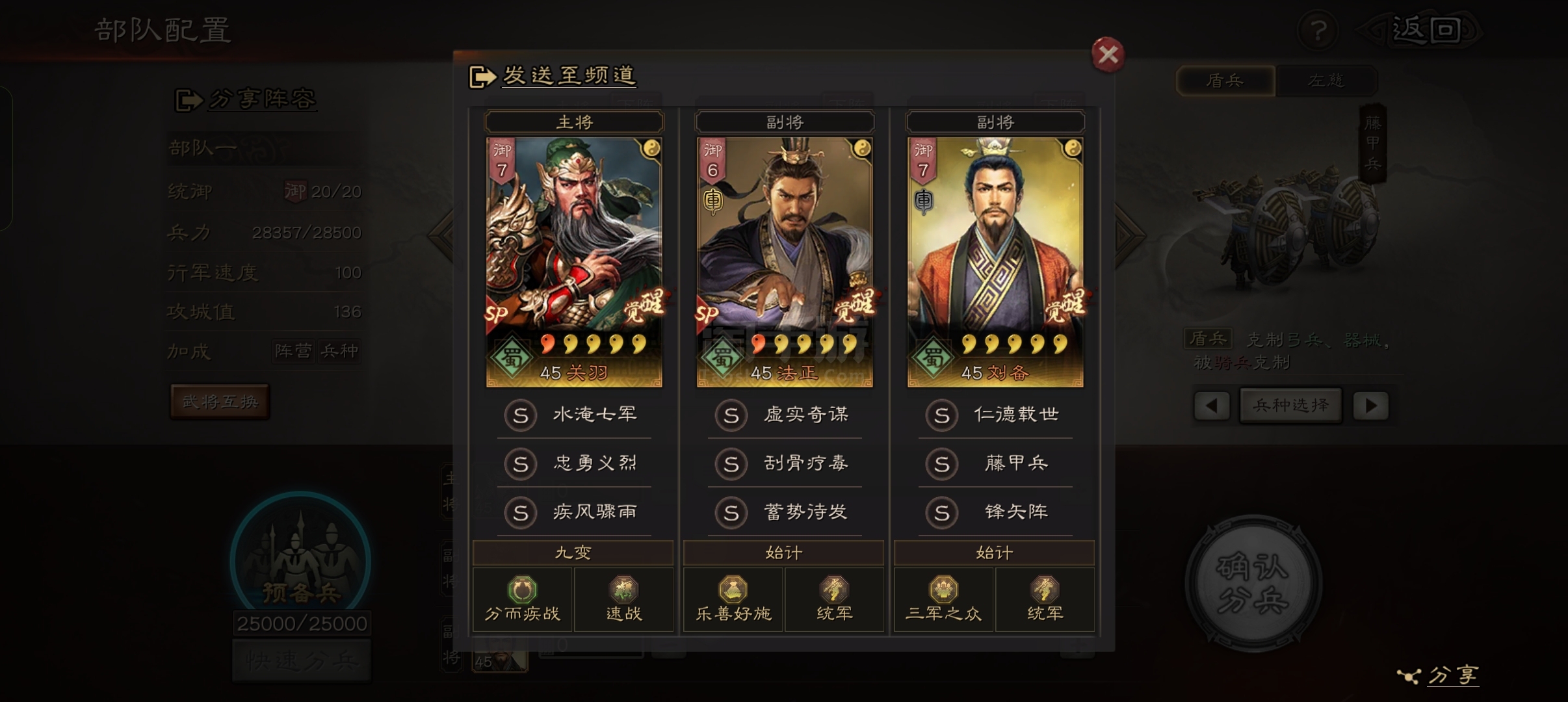Select the 刘备 general card

click(x=995, y=262)
